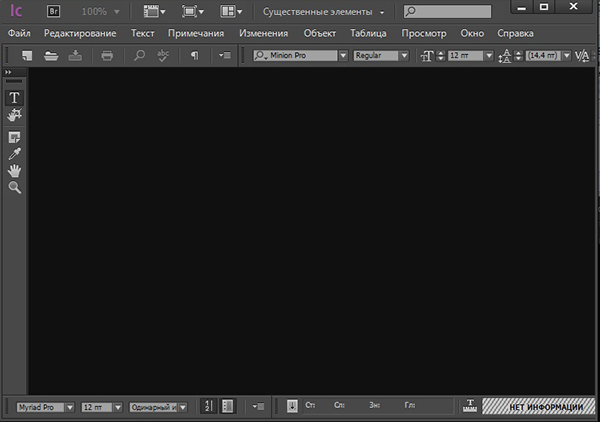Screen dimensions: 600x422
Task: Open the Файл menu
Action: [x=19, y=33]
